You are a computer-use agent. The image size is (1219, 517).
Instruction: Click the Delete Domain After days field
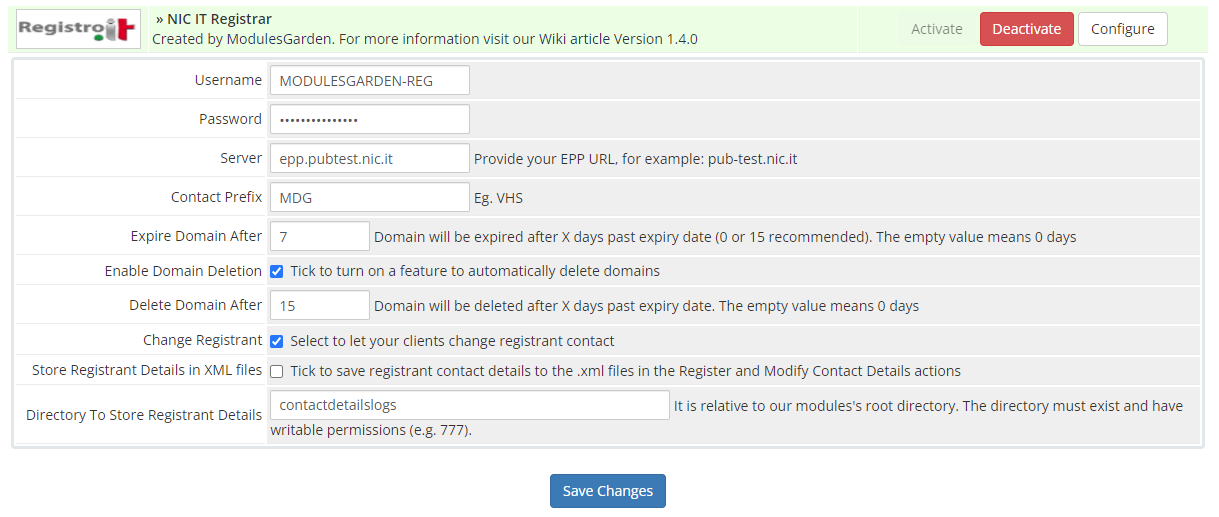tap(320, 306)
